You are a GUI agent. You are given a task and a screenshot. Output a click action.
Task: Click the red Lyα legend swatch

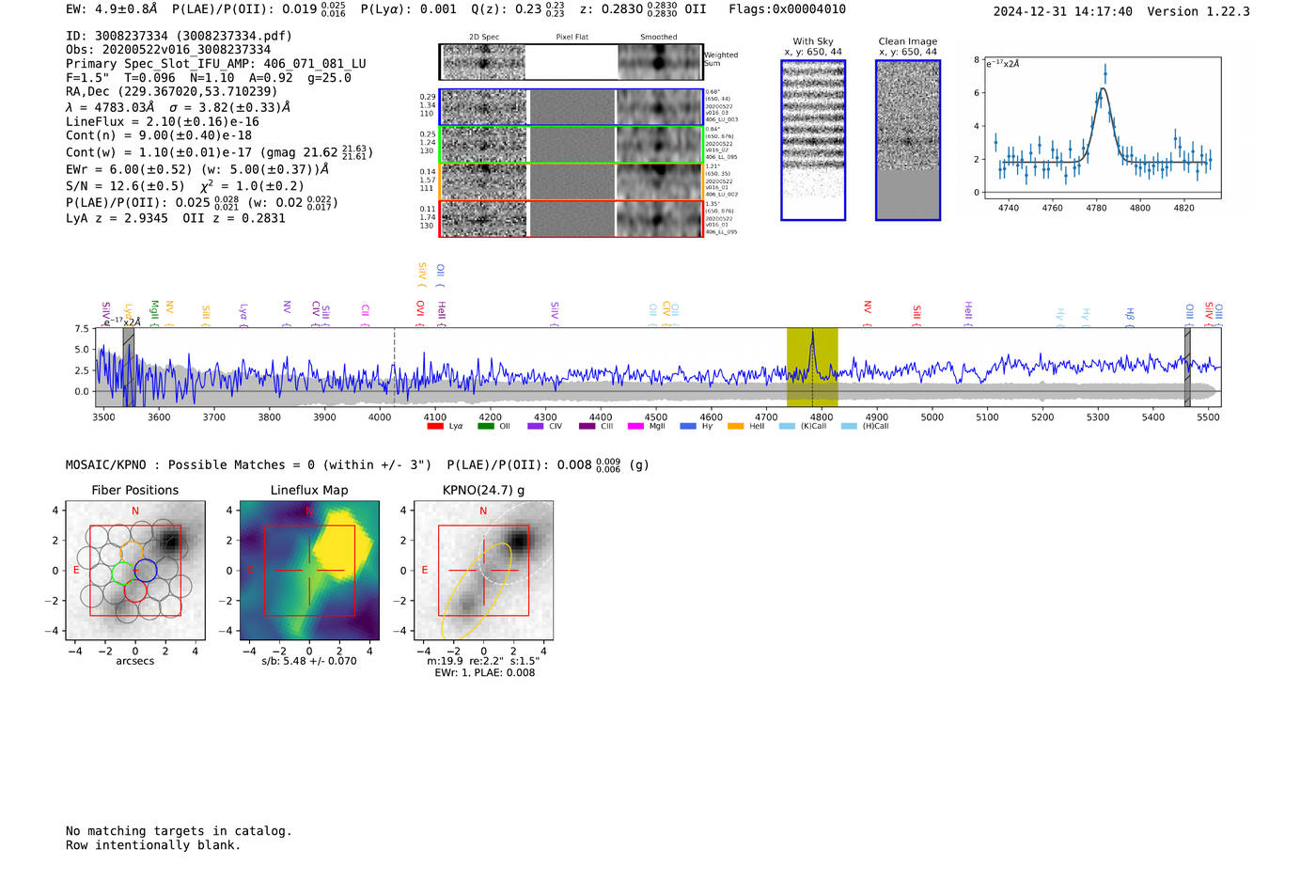coord(434,426)
